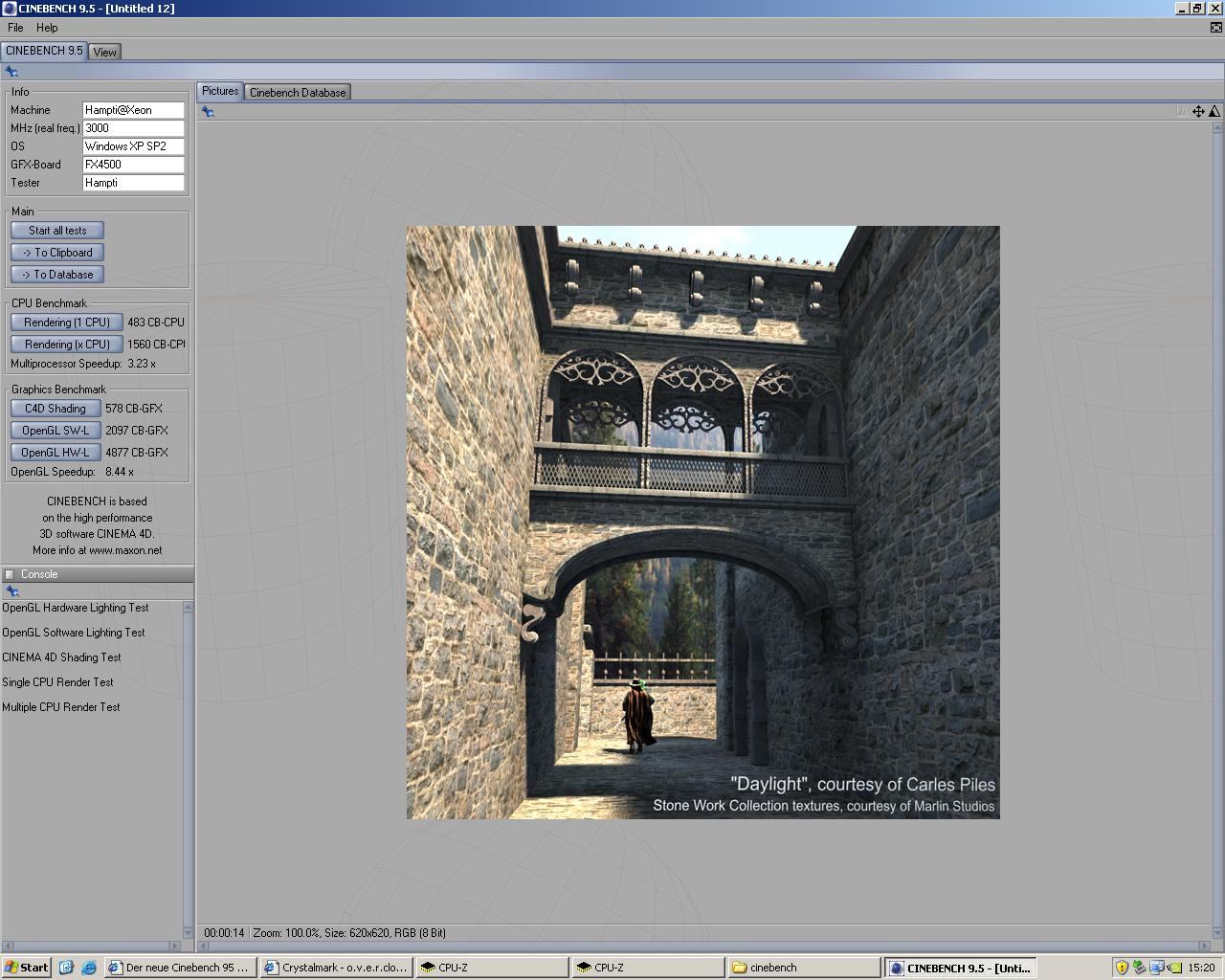Open the Help menu

tap(47, 28)
